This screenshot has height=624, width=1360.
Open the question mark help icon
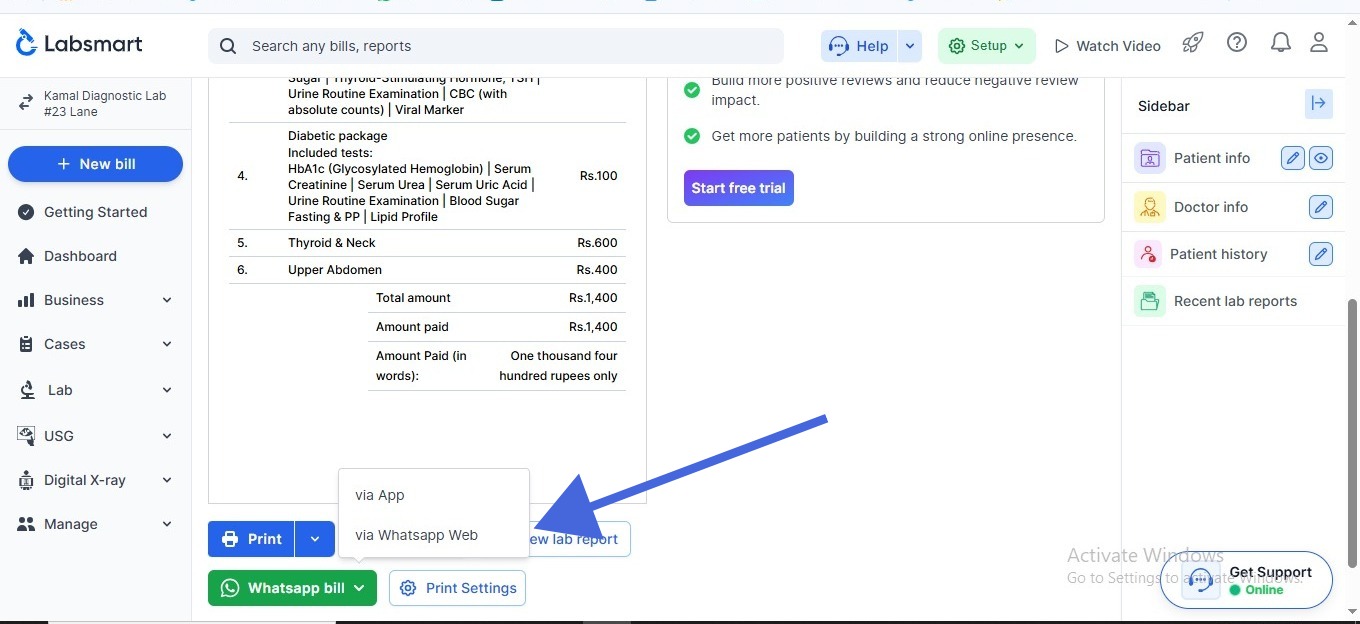[x=1237, y=43]
